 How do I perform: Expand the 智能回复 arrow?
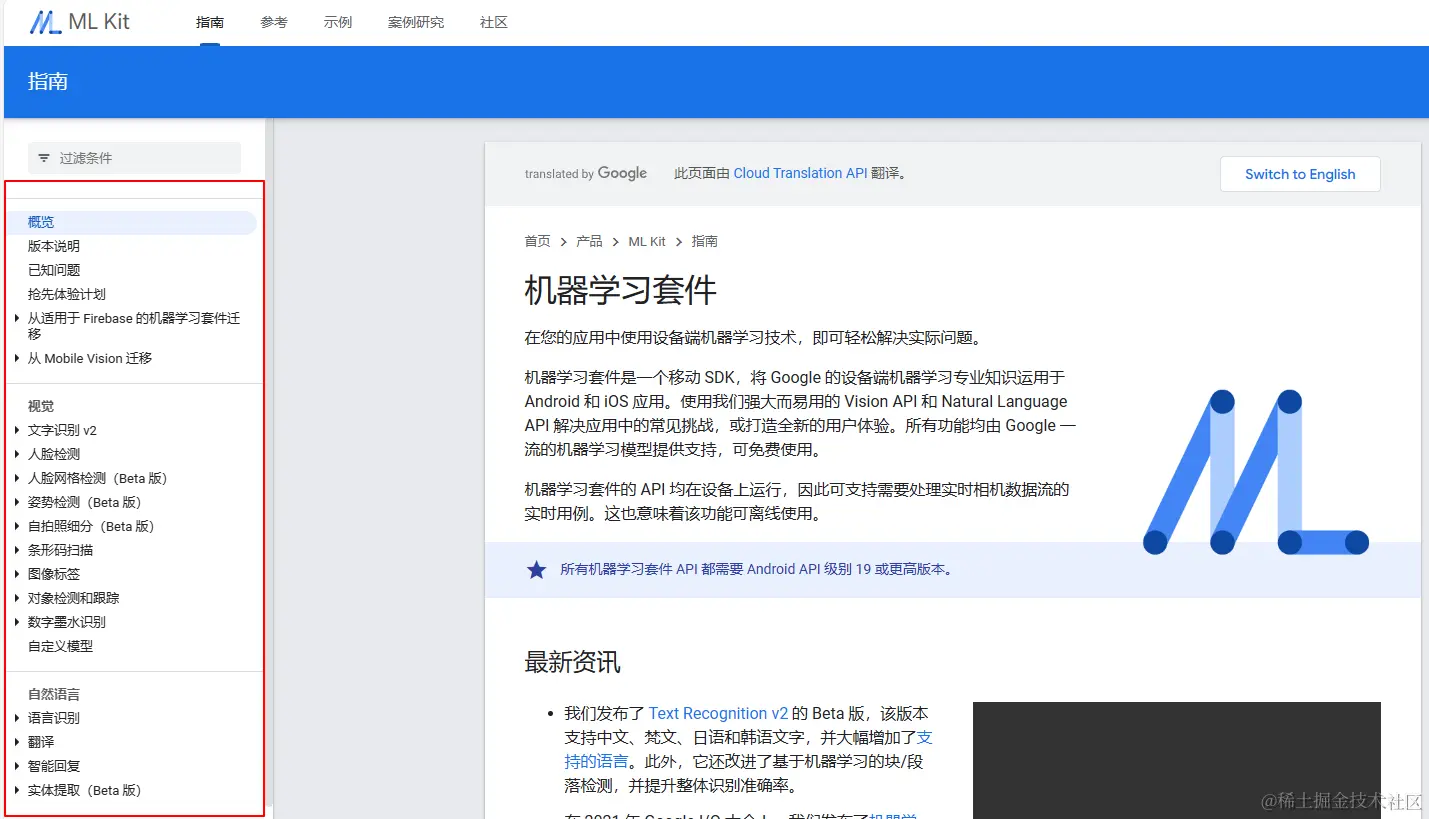(x=17, y=766)
